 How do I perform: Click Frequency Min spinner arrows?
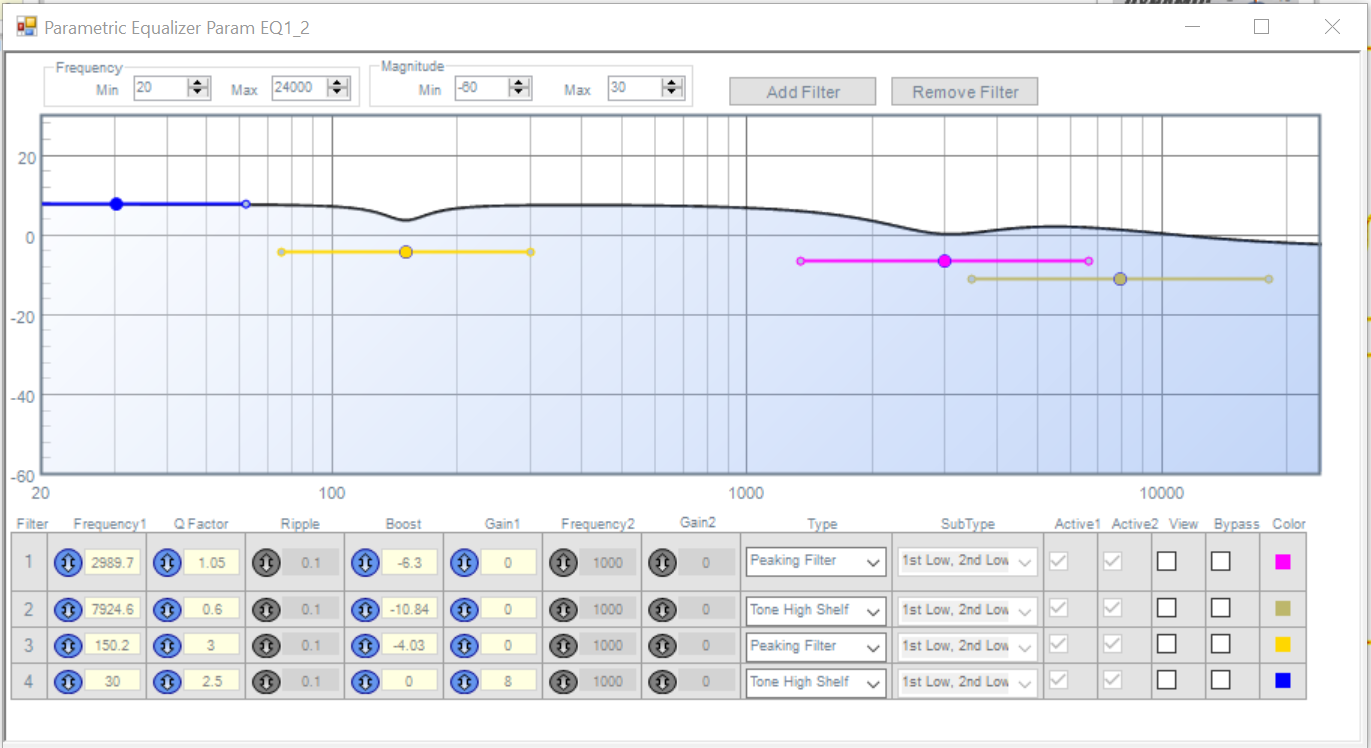point(198,88)
